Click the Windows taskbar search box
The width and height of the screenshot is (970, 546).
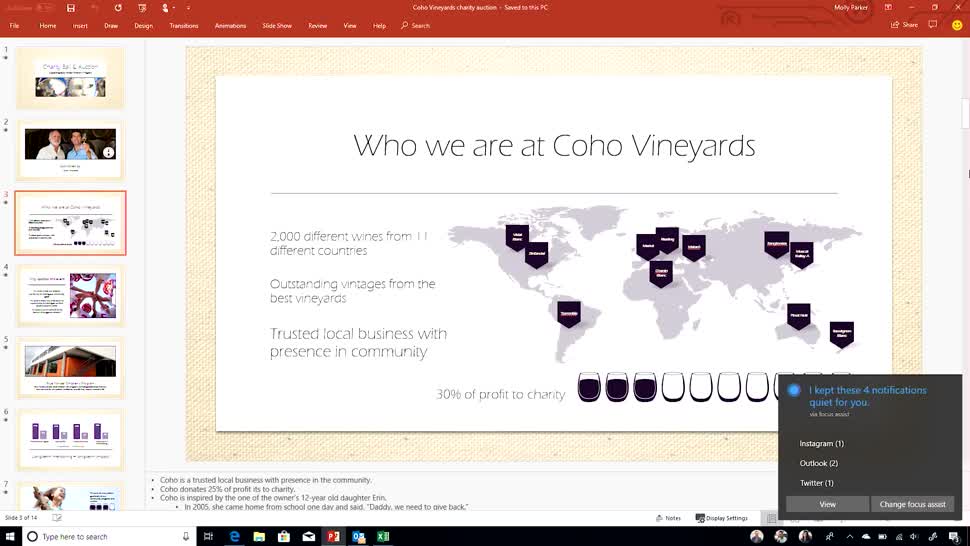tap(108, 536)
